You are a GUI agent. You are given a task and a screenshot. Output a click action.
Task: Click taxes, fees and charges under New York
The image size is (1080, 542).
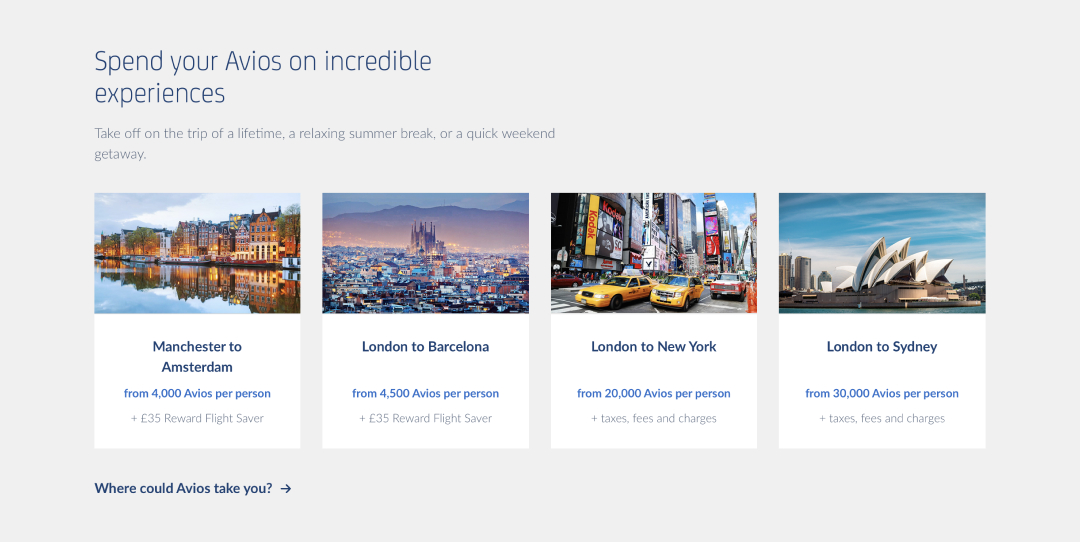(653, 419)
